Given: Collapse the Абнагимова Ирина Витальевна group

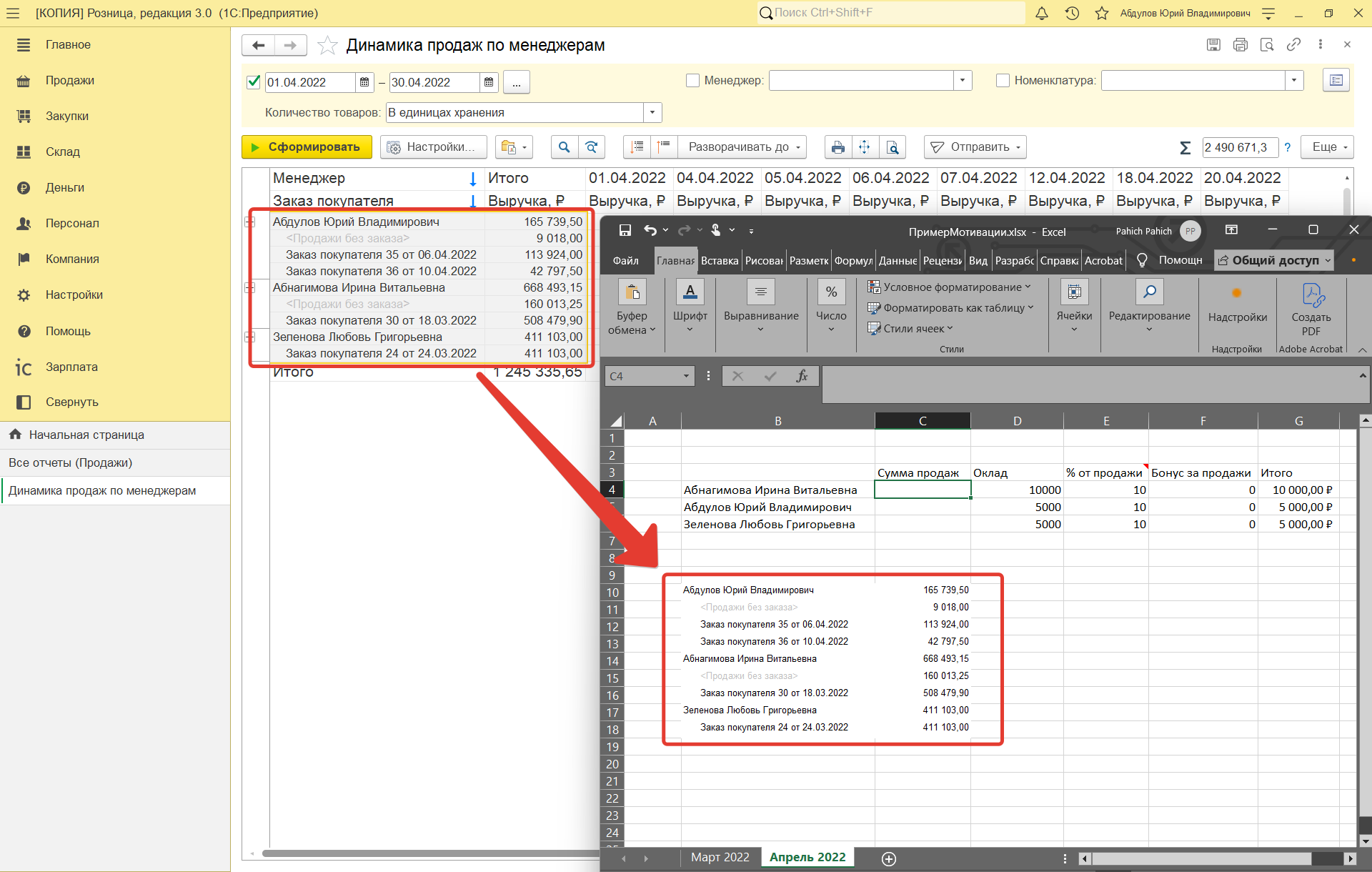Looking at the screenshot, I should point(250,287).
